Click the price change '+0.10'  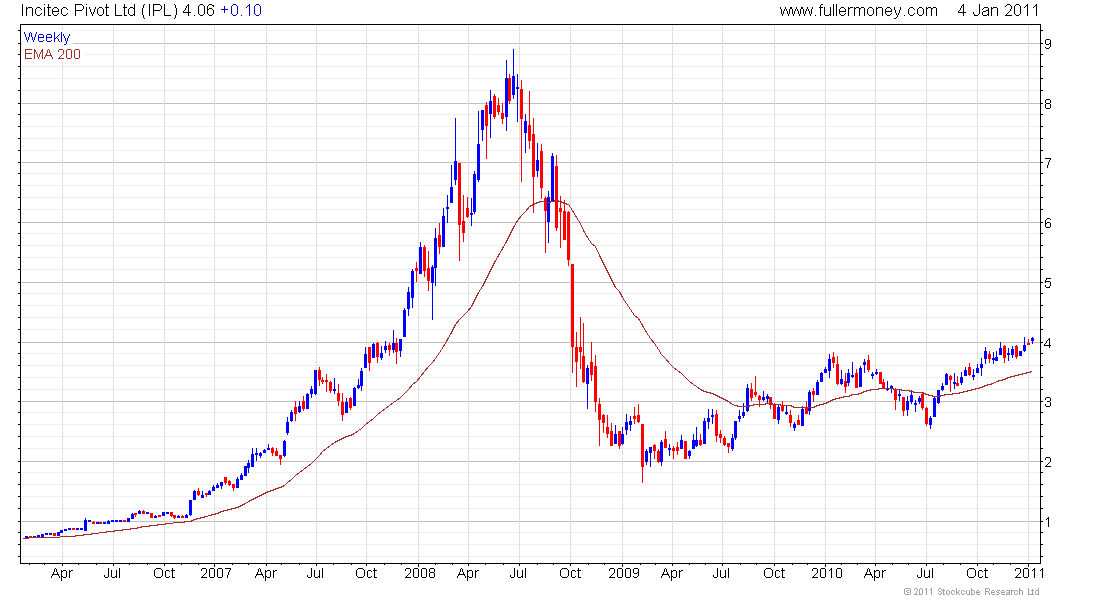click(241, 11)
